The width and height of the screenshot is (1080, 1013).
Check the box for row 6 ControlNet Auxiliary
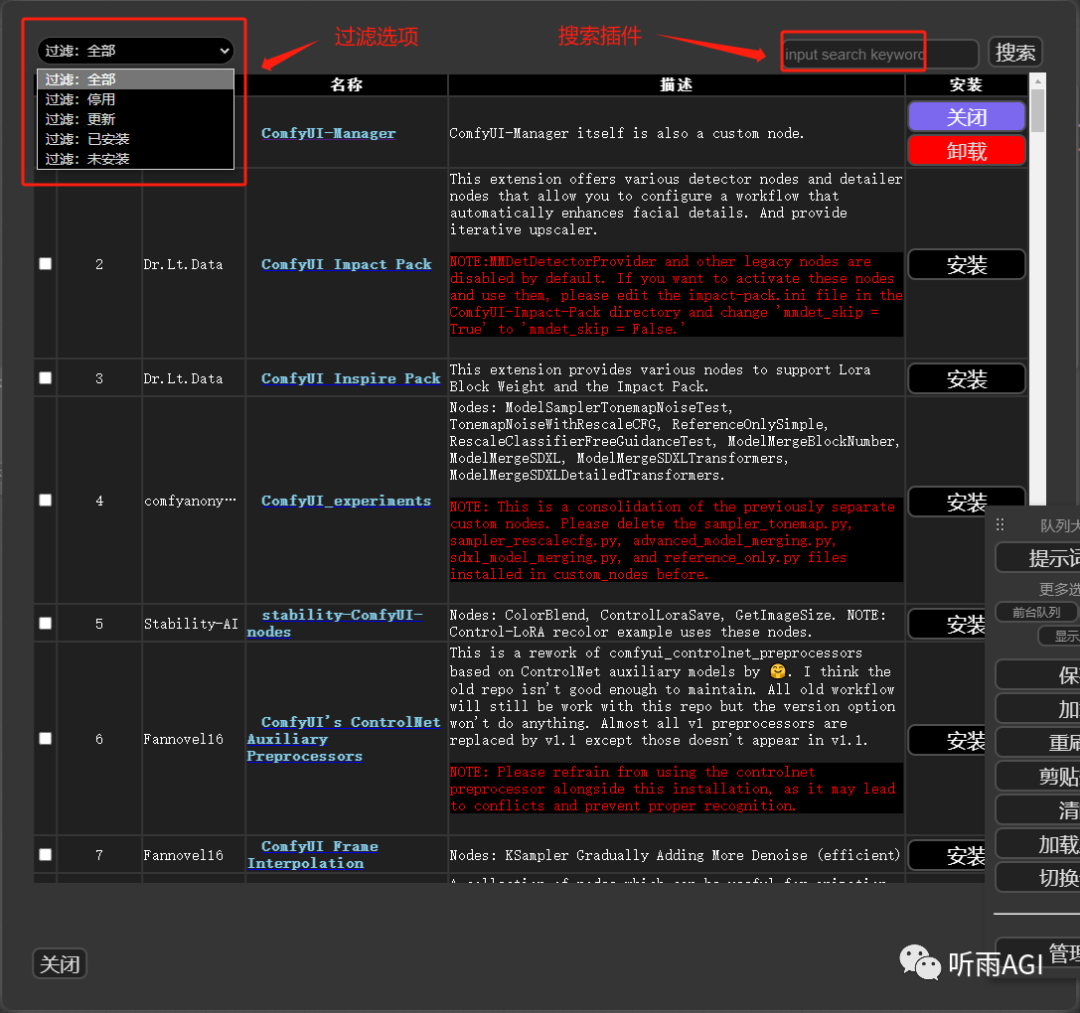[x=45, y=738]
